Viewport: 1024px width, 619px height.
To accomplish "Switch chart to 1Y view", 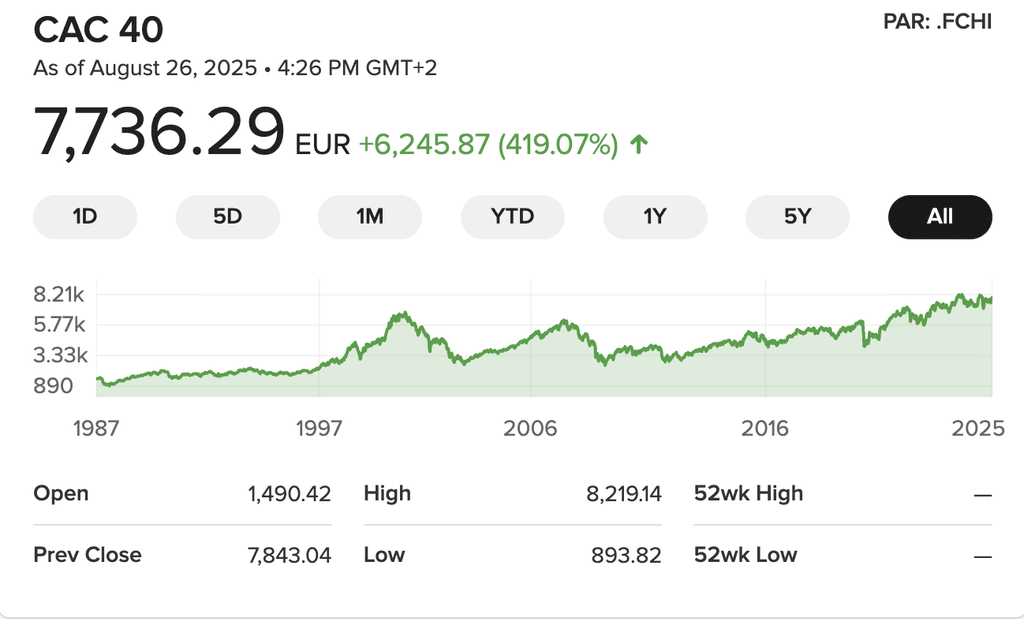I will [655, 216].
